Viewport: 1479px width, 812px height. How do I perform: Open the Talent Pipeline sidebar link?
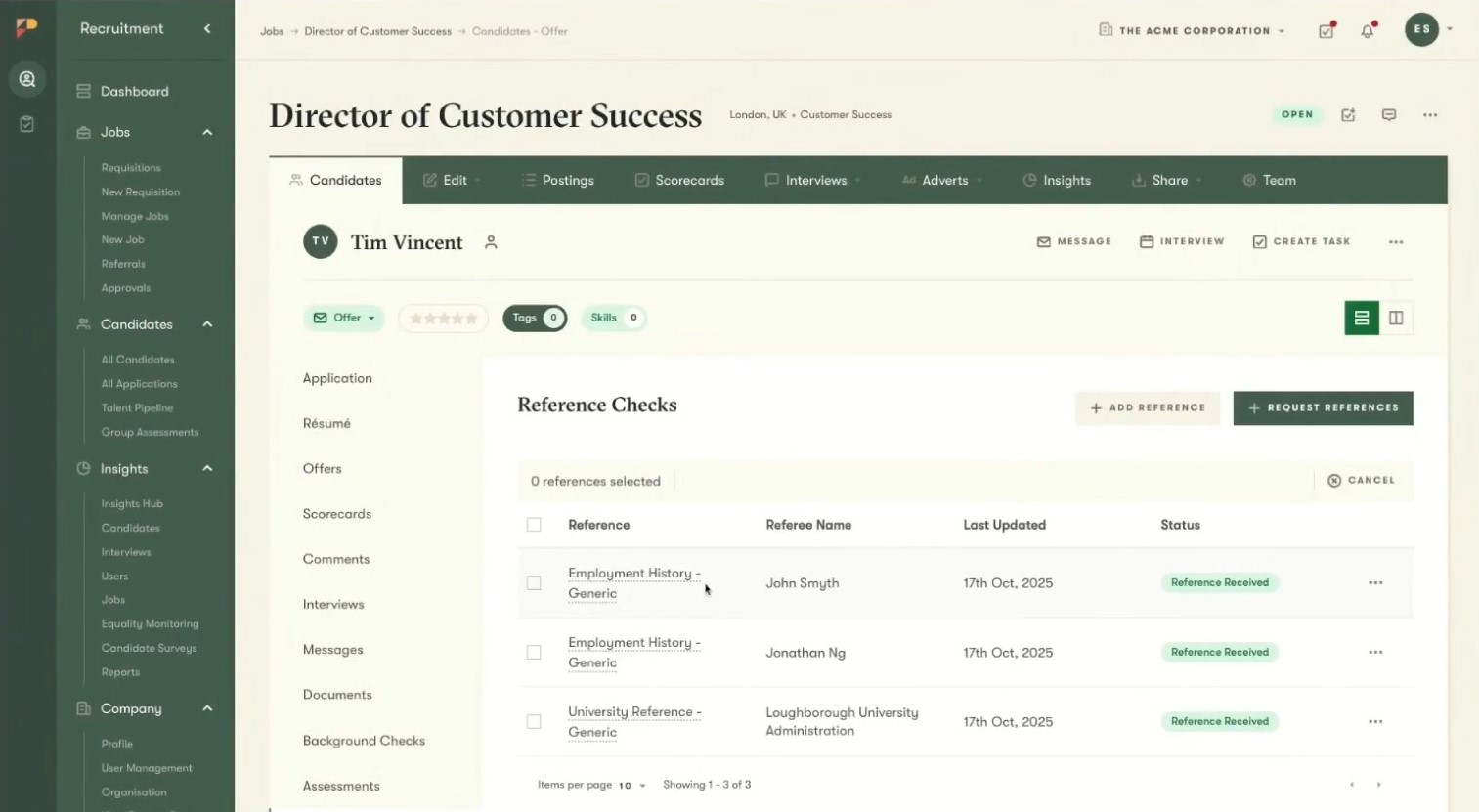point(137,408)
